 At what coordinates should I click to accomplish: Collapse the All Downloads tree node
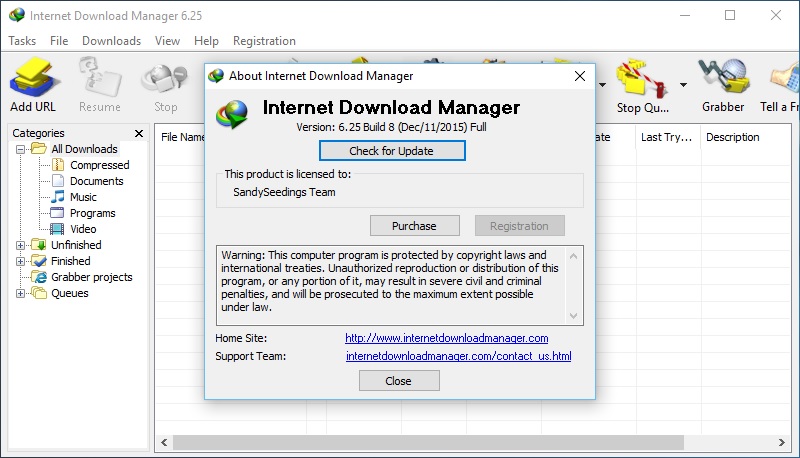pos(20,149)
